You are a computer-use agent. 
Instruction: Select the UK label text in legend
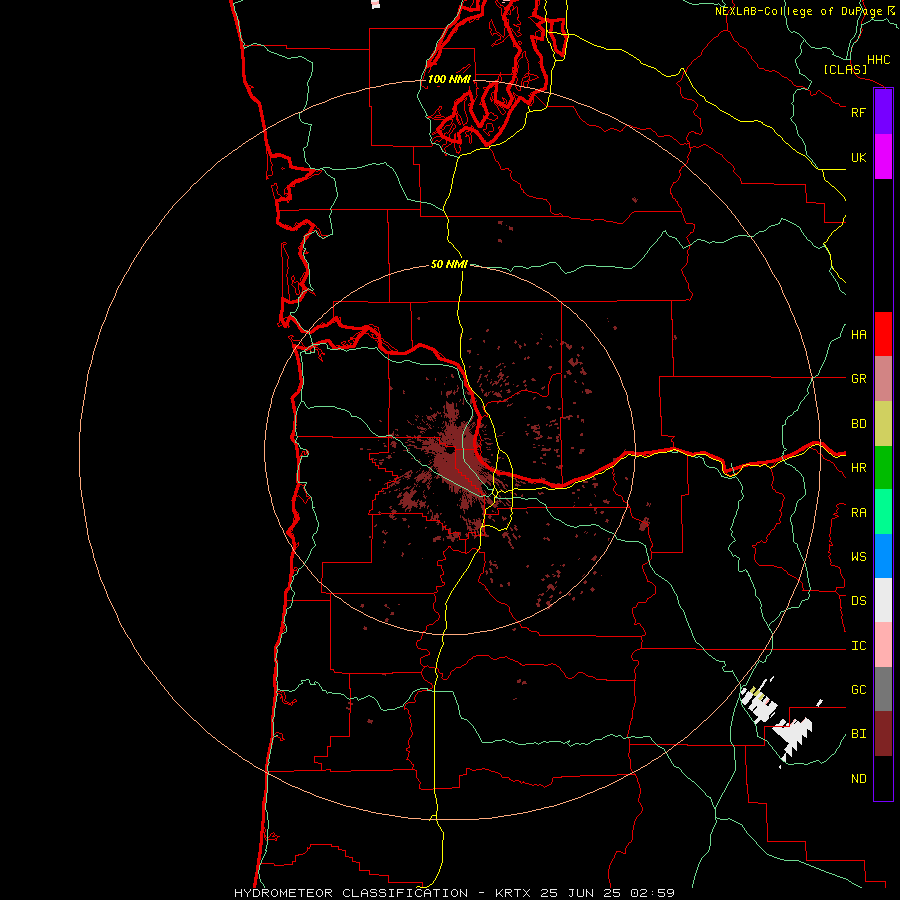[x=859, y=157]
